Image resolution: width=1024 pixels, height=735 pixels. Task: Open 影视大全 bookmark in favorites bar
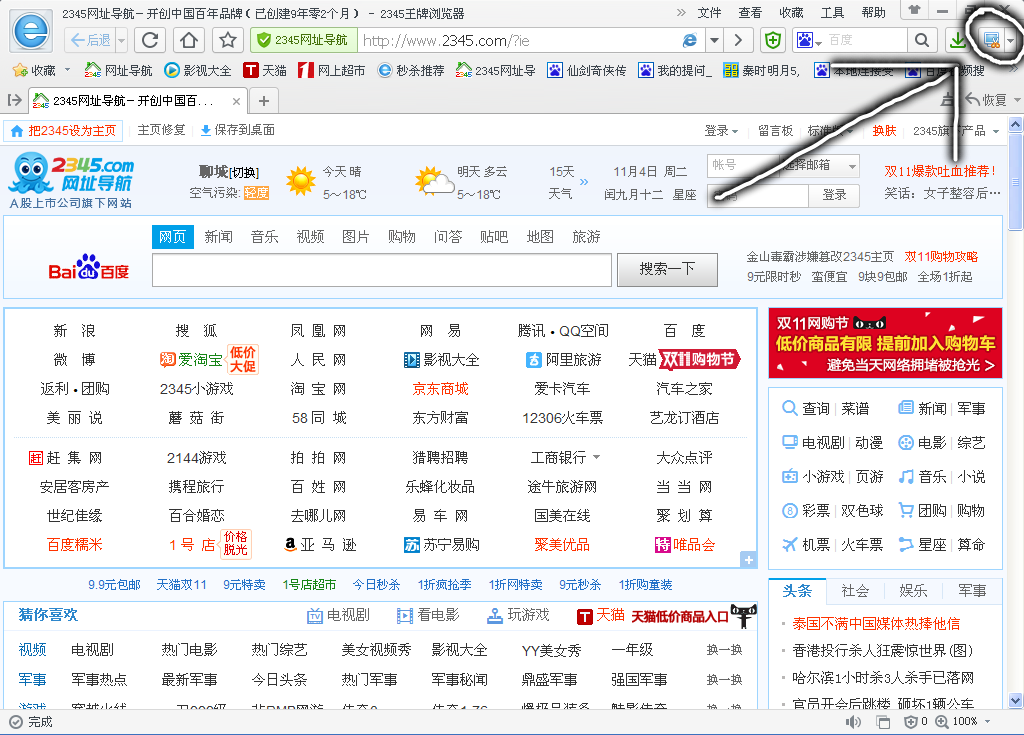[x=198, y=70]
